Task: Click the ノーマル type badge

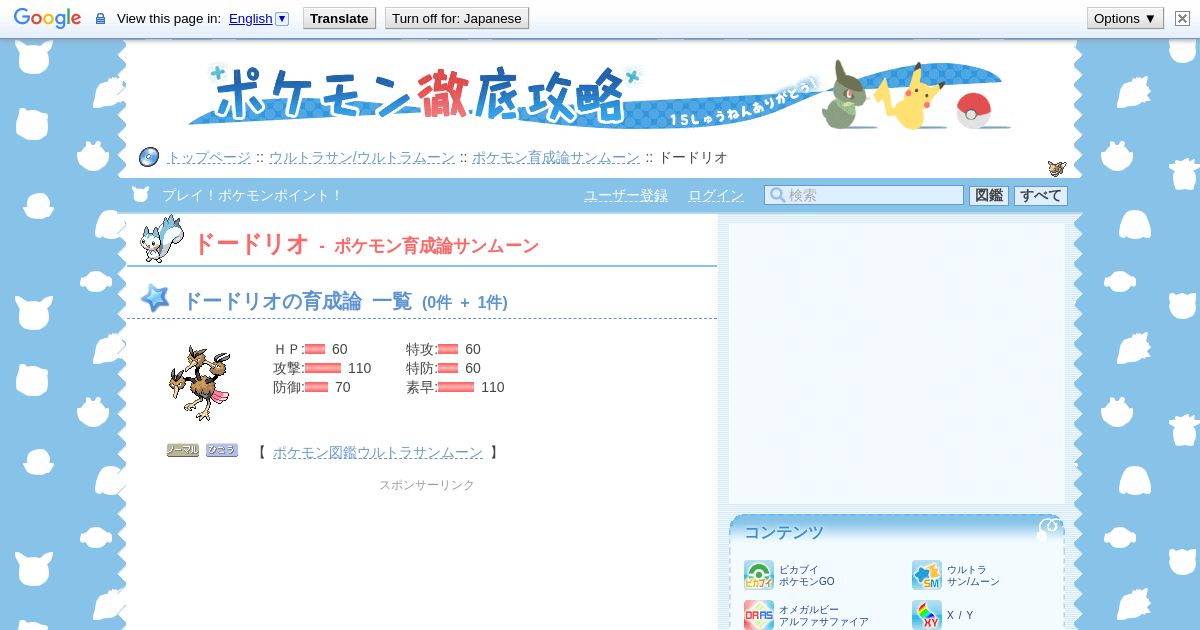Action: (x=183, y=450)
